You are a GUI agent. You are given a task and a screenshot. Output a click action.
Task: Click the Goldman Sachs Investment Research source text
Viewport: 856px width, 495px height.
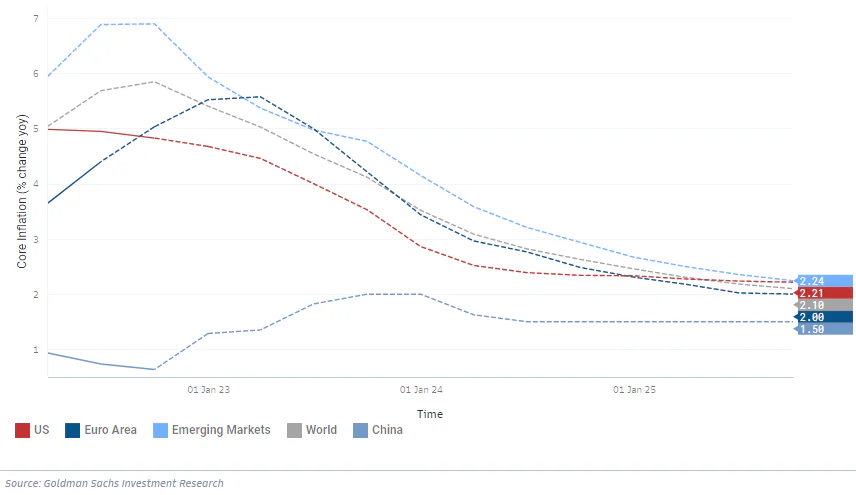click(133, 484)
